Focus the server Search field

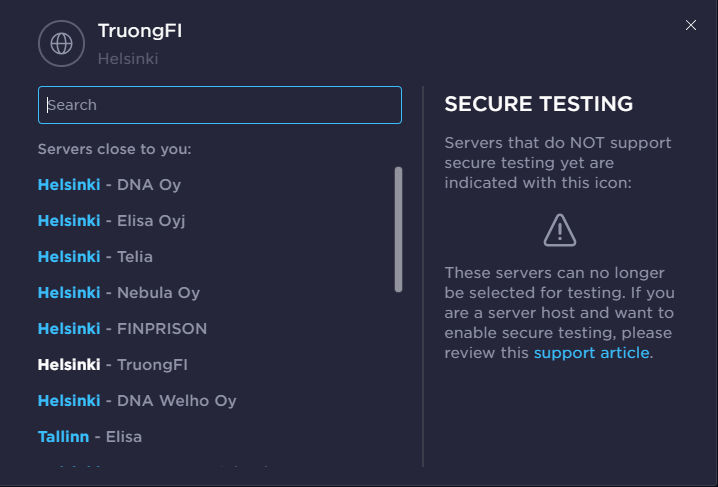(x=220, y=105)
